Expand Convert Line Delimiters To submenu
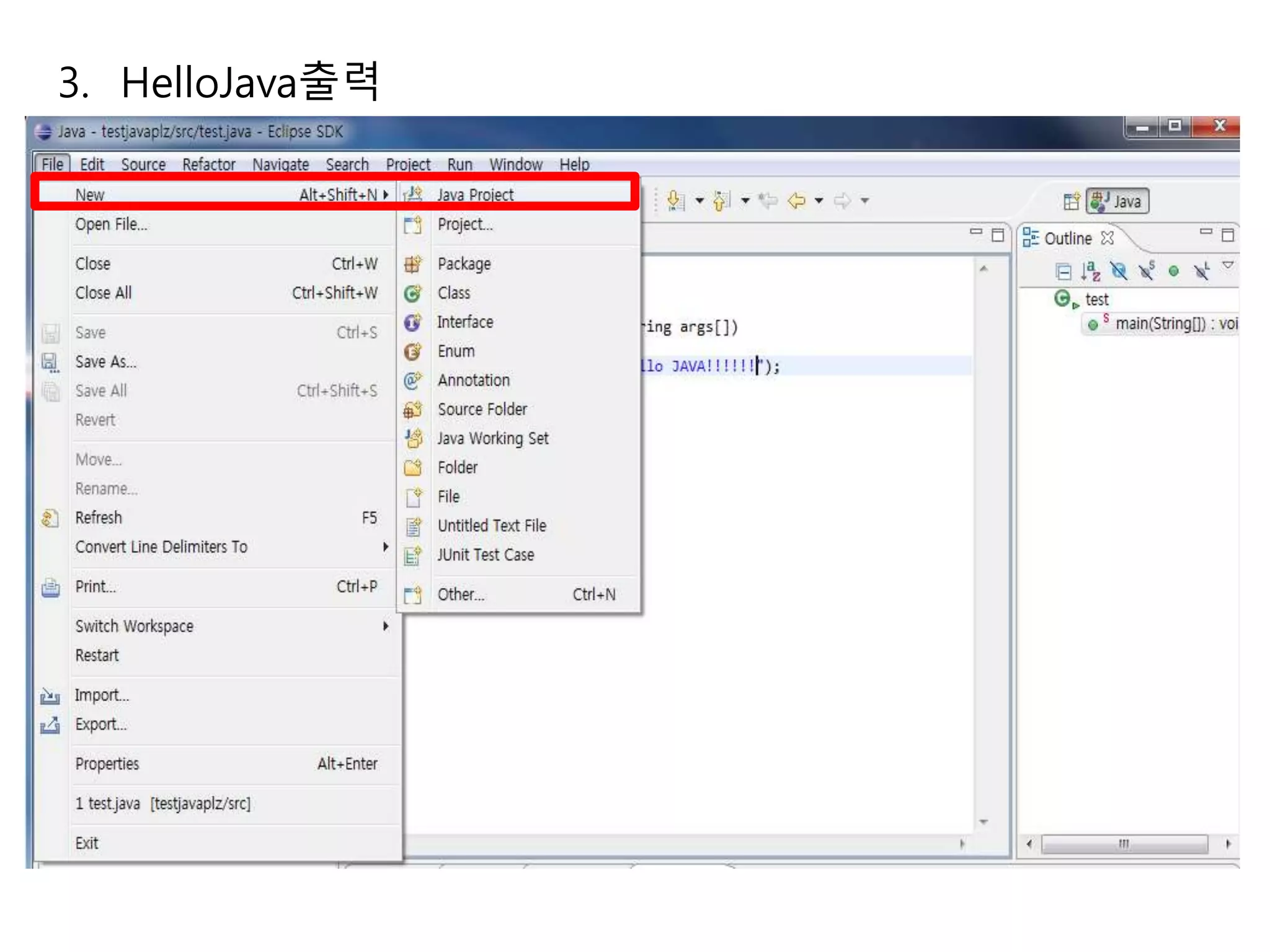This screenshot has width=1270, height=952. [385, 547]
